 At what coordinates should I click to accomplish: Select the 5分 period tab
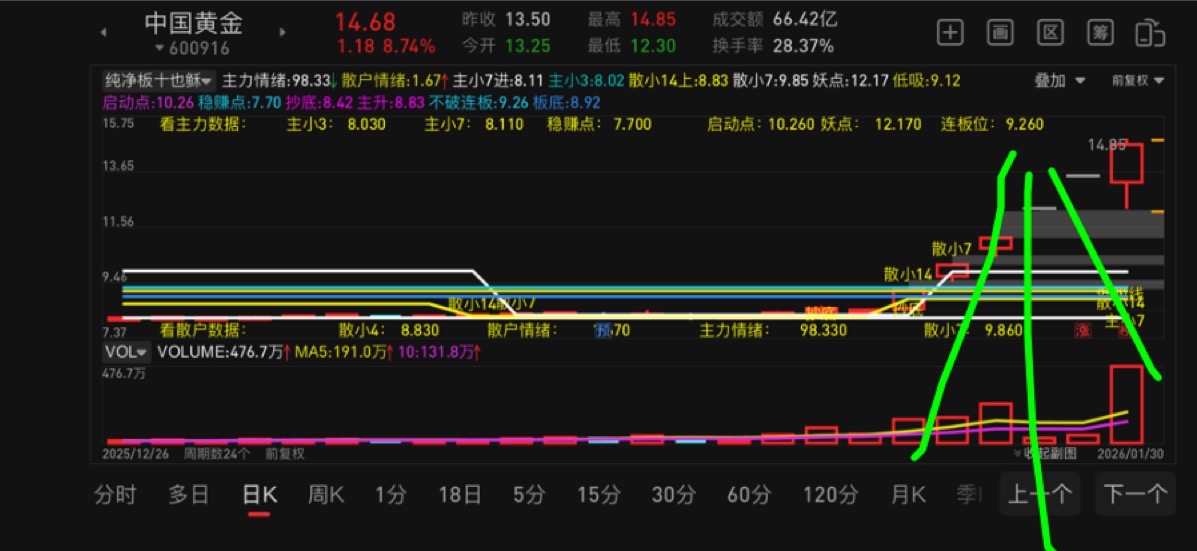529,495
